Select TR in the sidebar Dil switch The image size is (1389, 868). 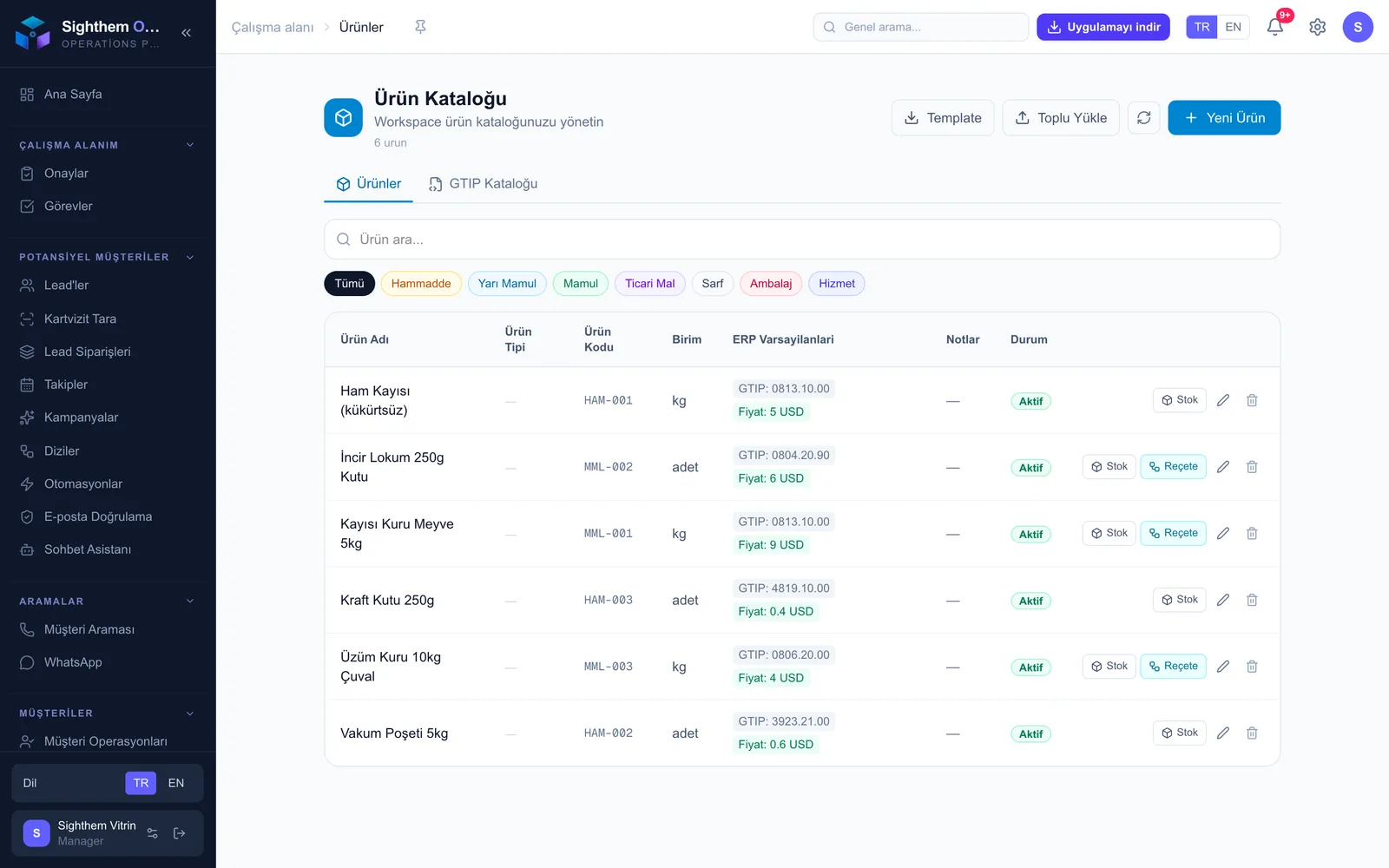(x=141, y=783)
